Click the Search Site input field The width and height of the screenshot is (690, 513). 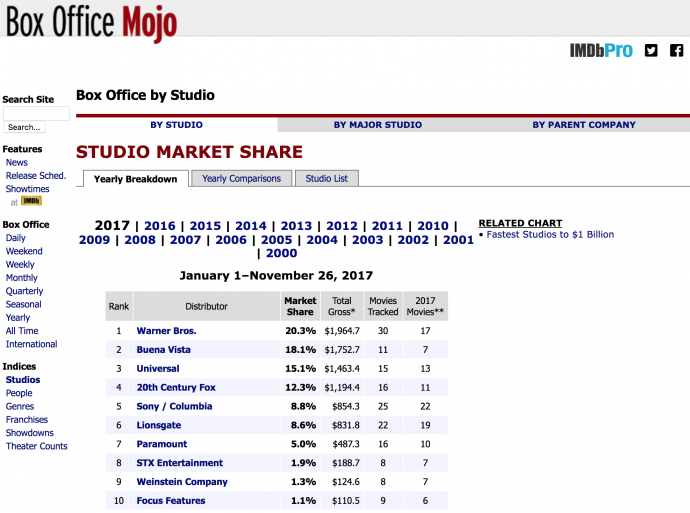[x=36, y=114]
